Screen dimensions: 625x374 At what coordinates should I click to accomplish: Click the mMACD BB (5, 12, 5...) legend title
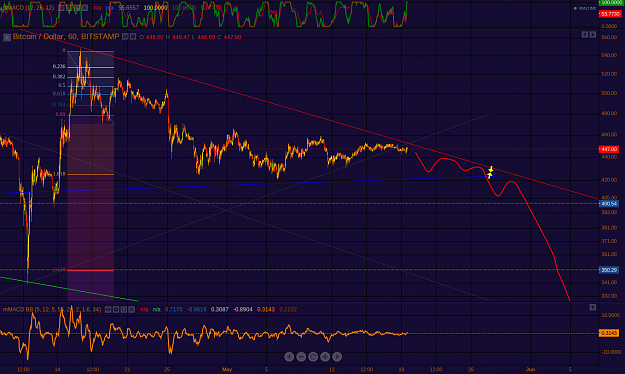tap(52, 309)
